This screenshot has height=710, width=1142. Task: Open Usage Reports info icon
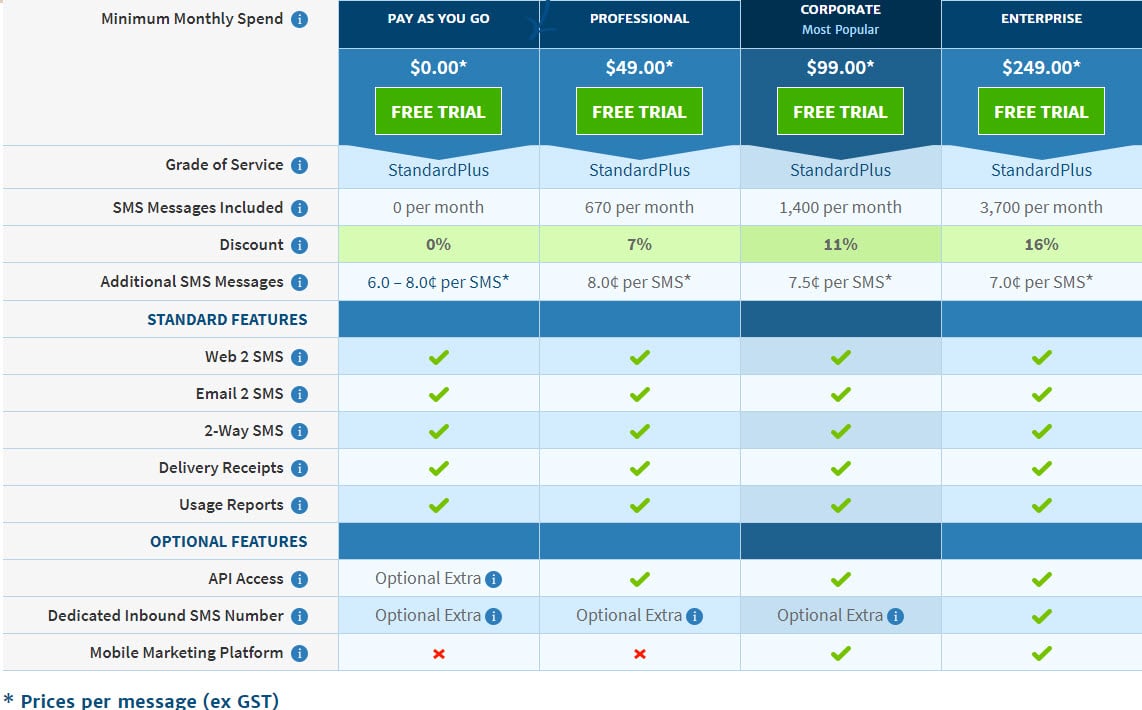tap(299, 505)
